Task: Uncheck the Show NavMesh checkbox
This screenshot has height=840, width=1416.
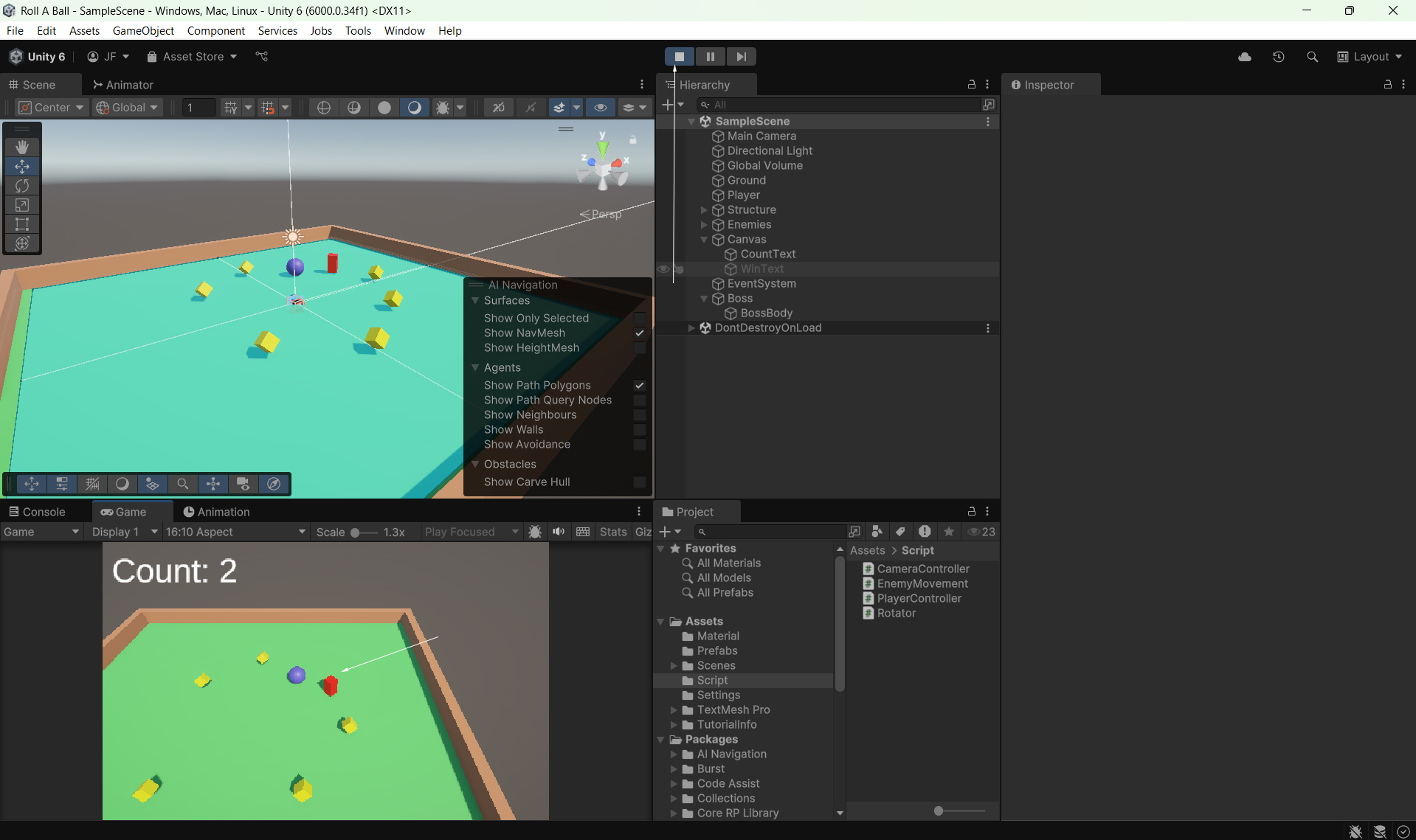Action: (640, 333)
